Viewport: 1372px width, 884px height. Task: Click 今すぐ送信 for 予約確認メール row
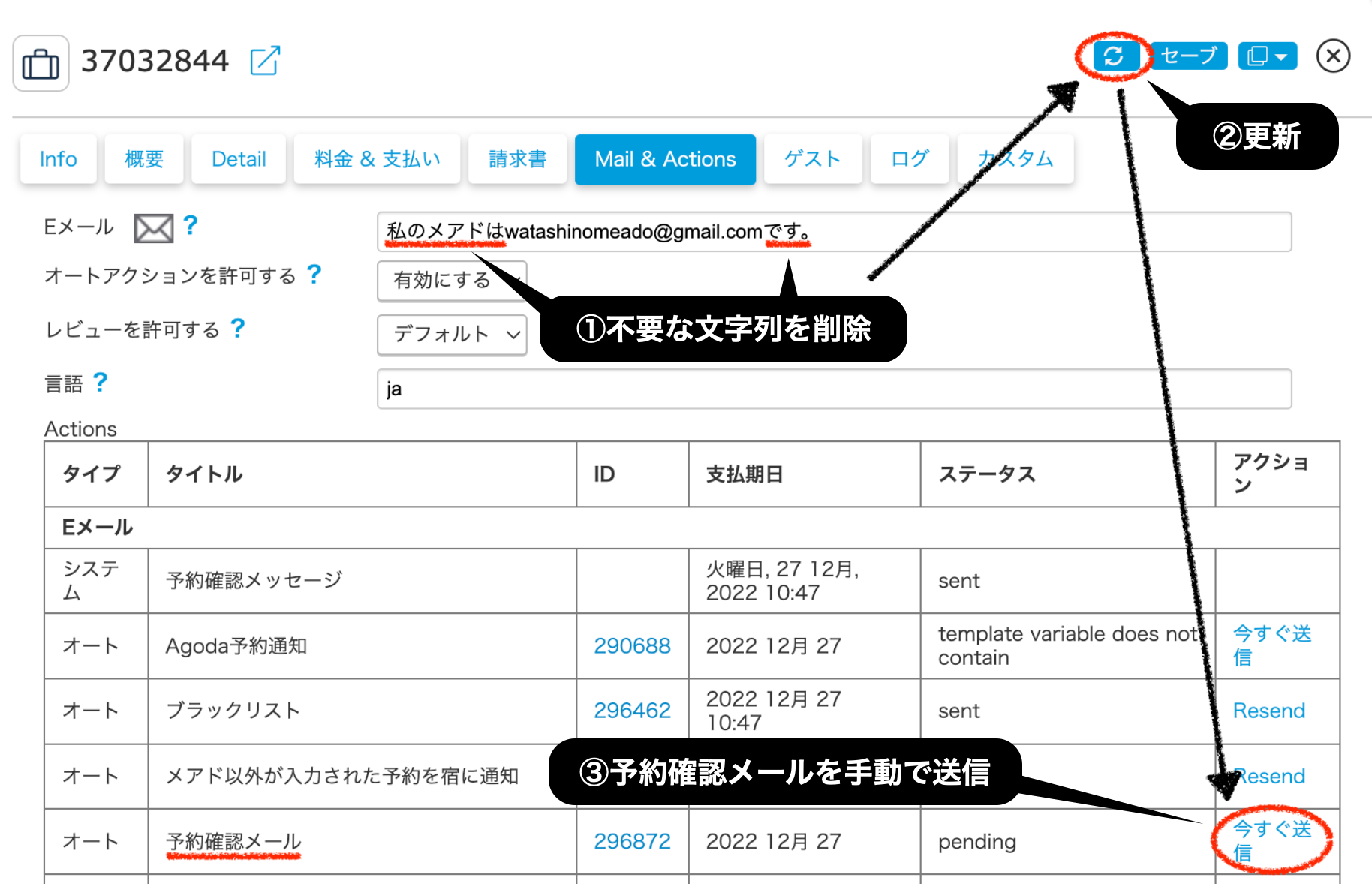pos(1271,840)
